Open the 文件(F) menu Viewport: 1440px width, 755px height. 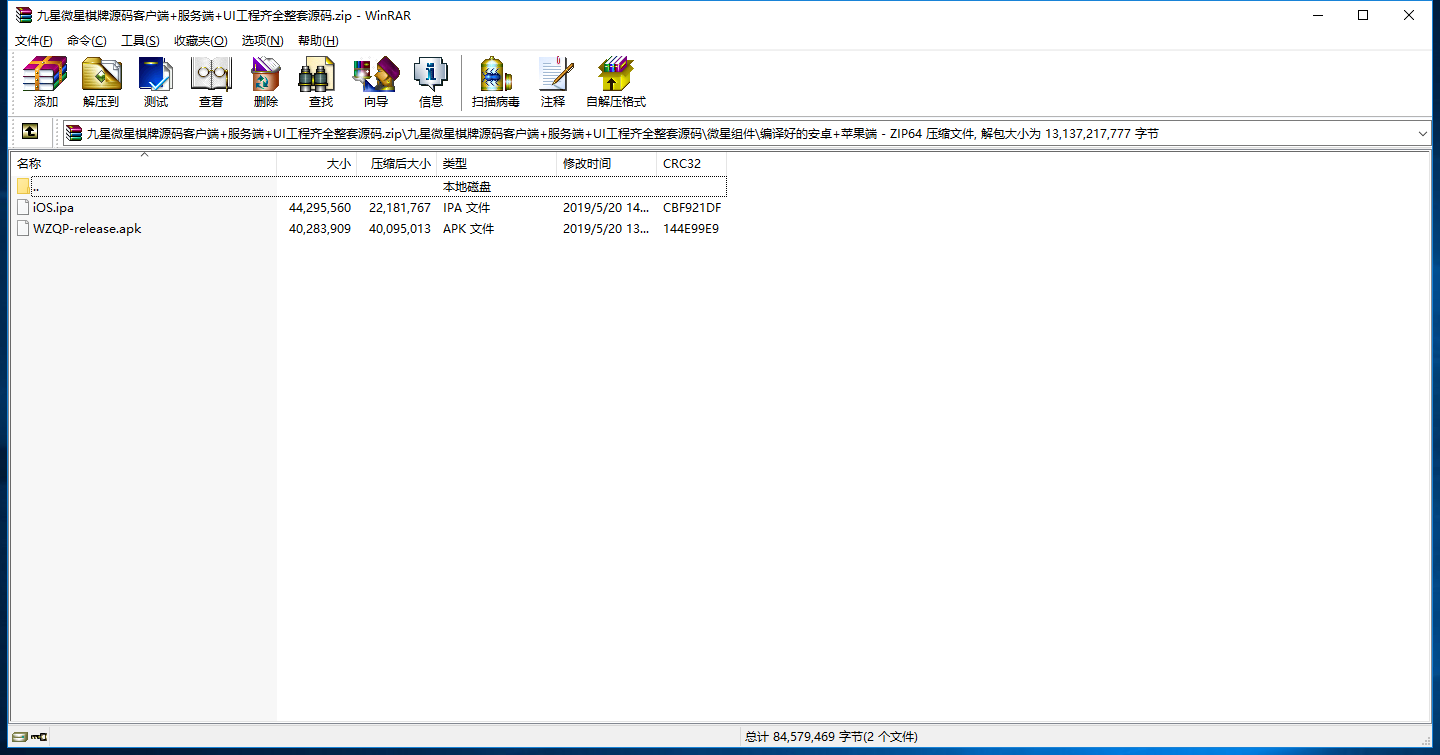click(34, 41)
